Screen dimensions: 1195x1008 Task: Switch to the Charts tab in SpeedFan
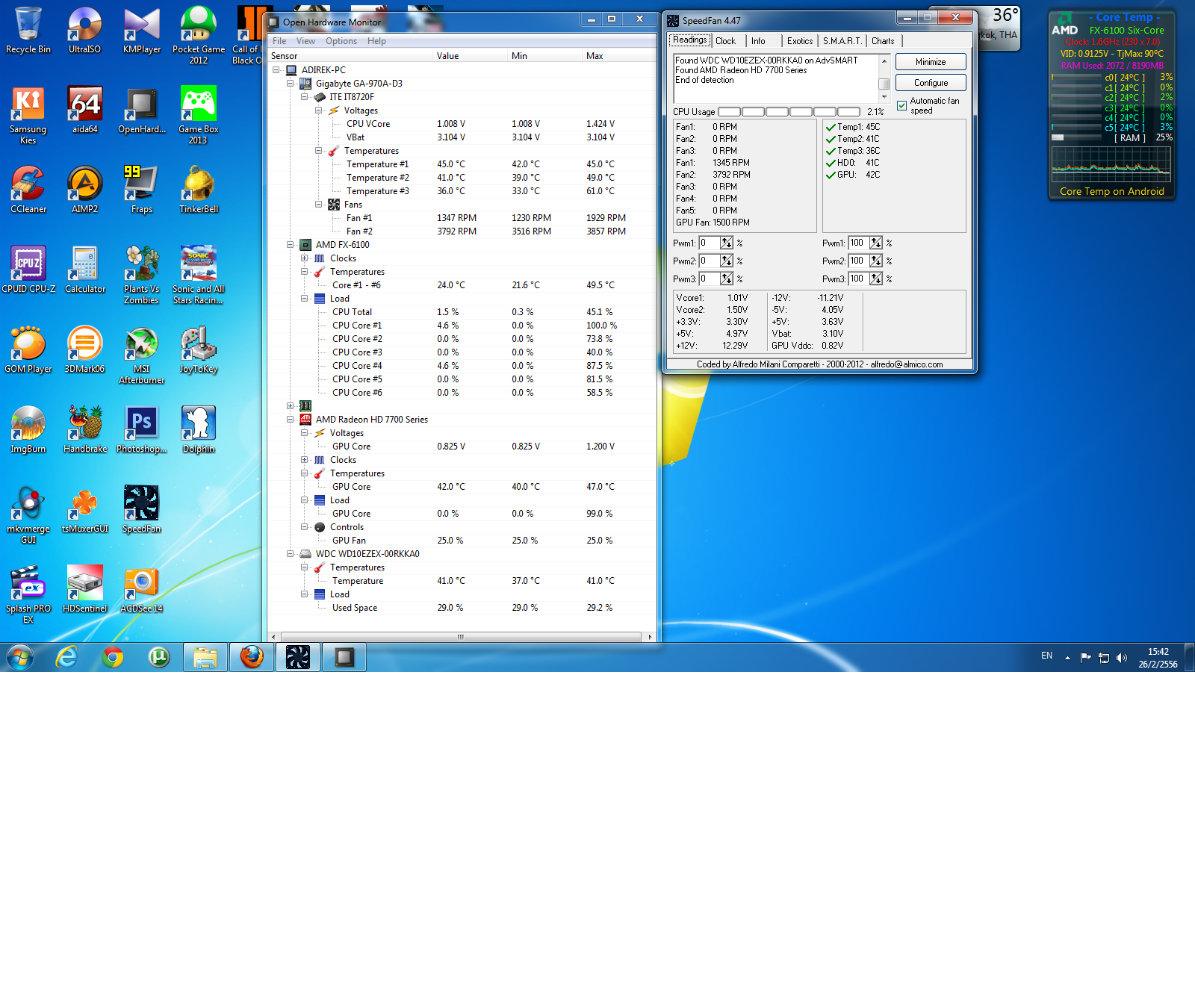(883, 41)
